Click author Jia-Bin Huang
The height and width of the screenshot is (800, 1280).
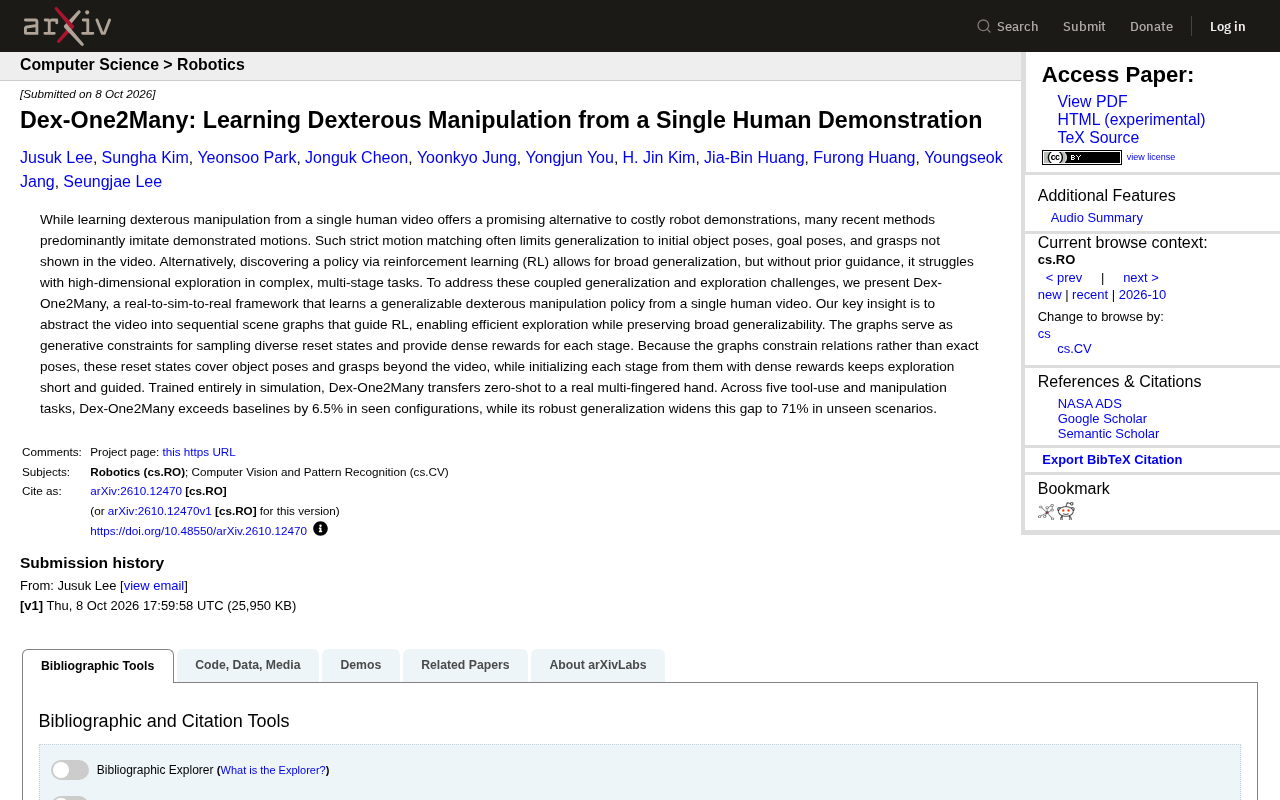click(x=754, y=158)
